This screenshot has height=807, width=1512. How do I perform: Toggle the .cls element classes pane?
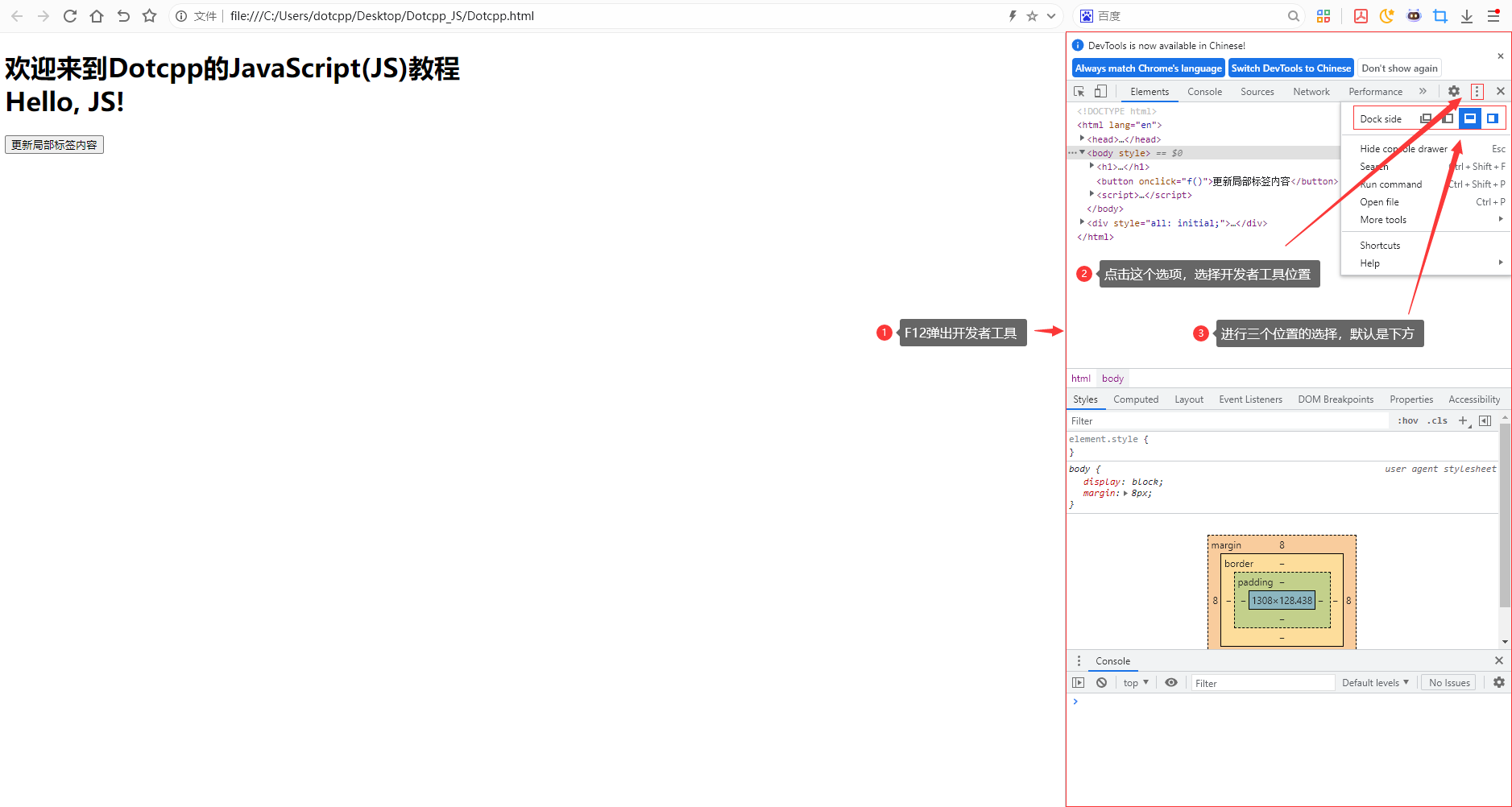(1437, 420)
